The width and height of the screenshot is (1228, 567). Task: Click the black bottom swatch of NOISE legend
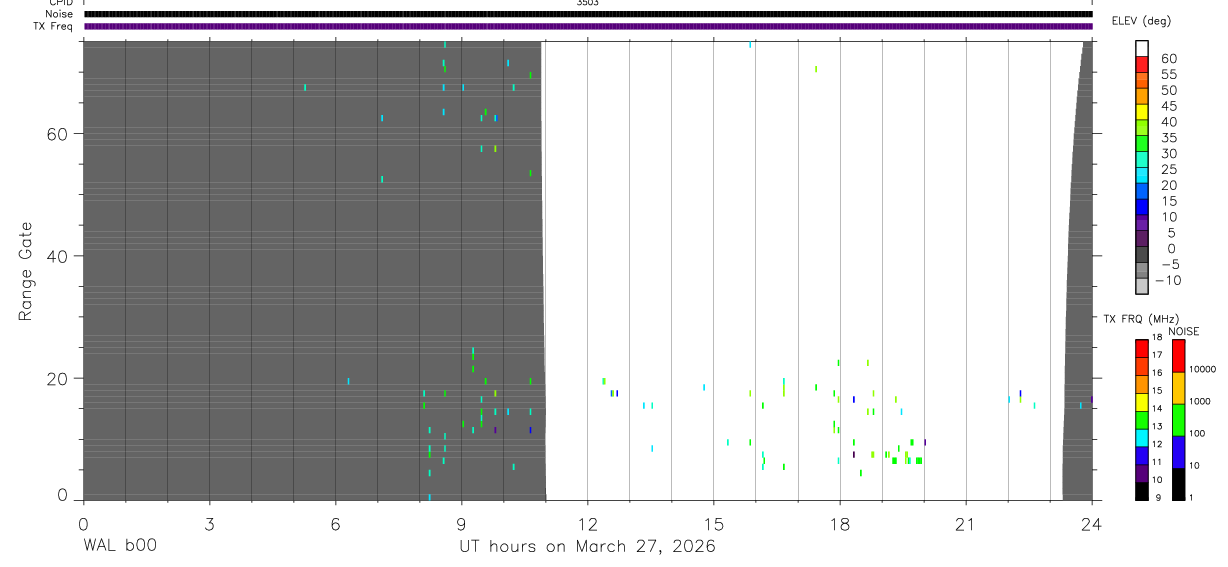pos(1179,484)
